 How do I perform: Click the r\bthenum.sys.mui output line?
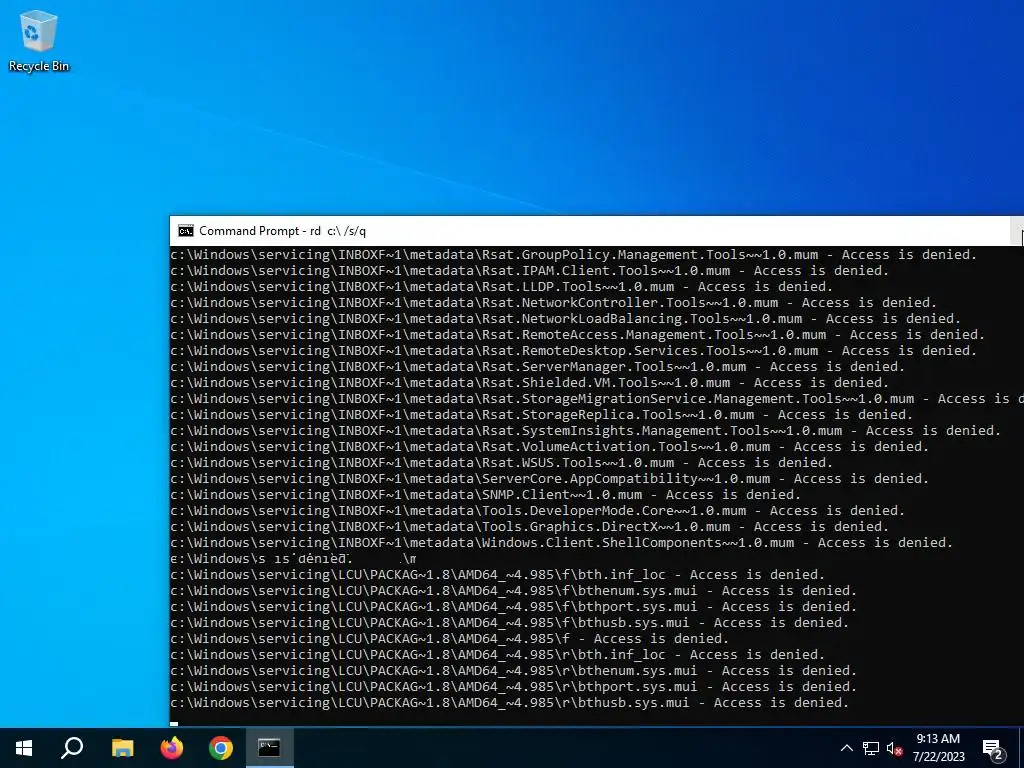[514, 671]
